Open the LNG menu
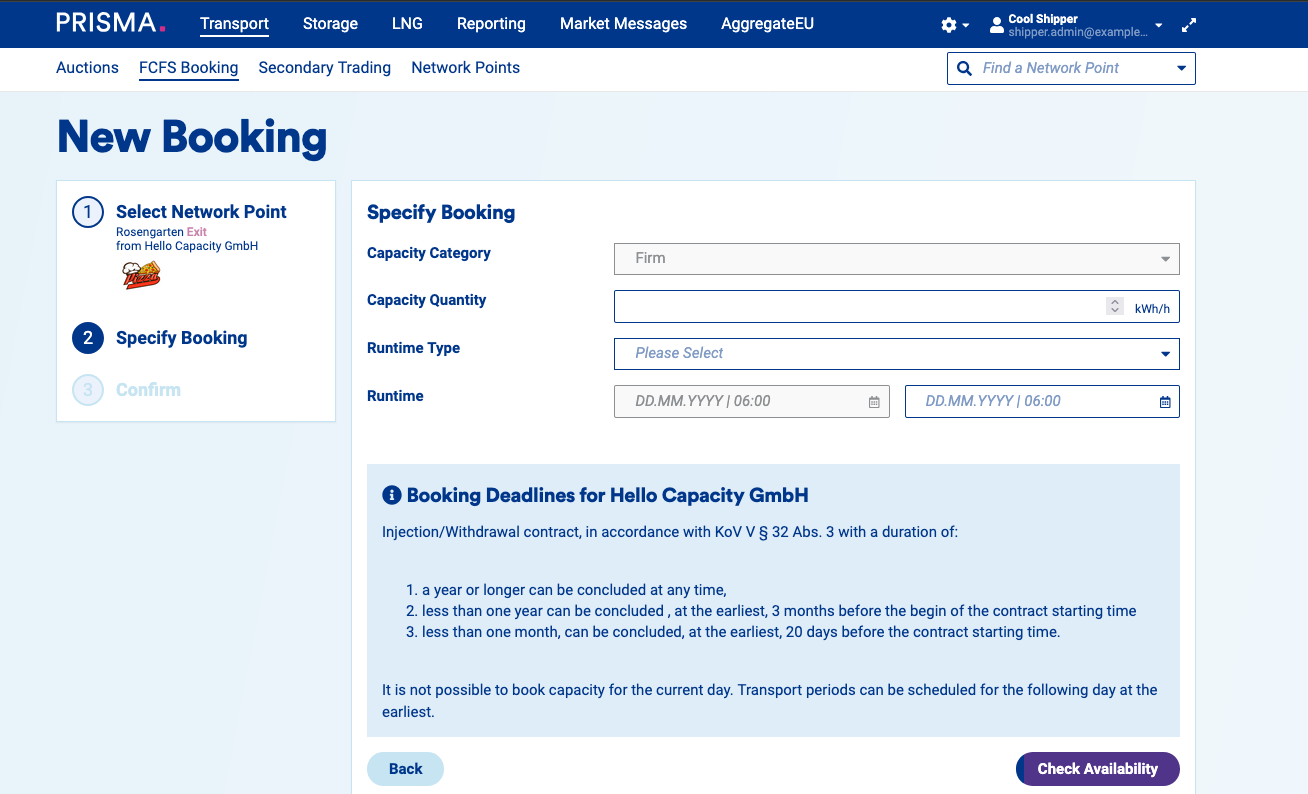This screenshot has height=794, width=1308. pyautogui.click(x=407, y=24)
